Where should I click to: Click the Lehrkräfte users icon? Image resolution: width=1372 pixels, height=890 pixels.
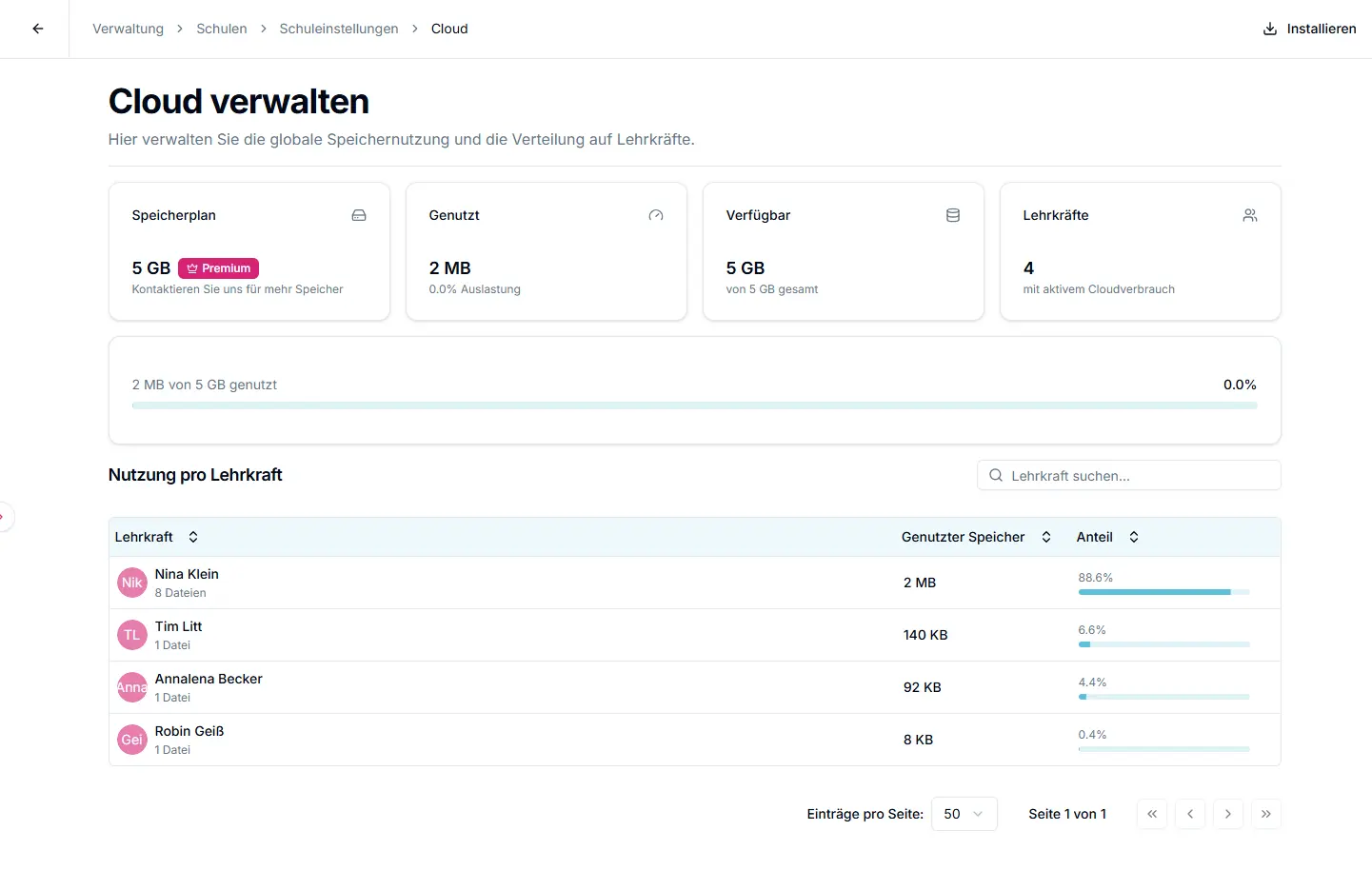(x=1250, y=215)
